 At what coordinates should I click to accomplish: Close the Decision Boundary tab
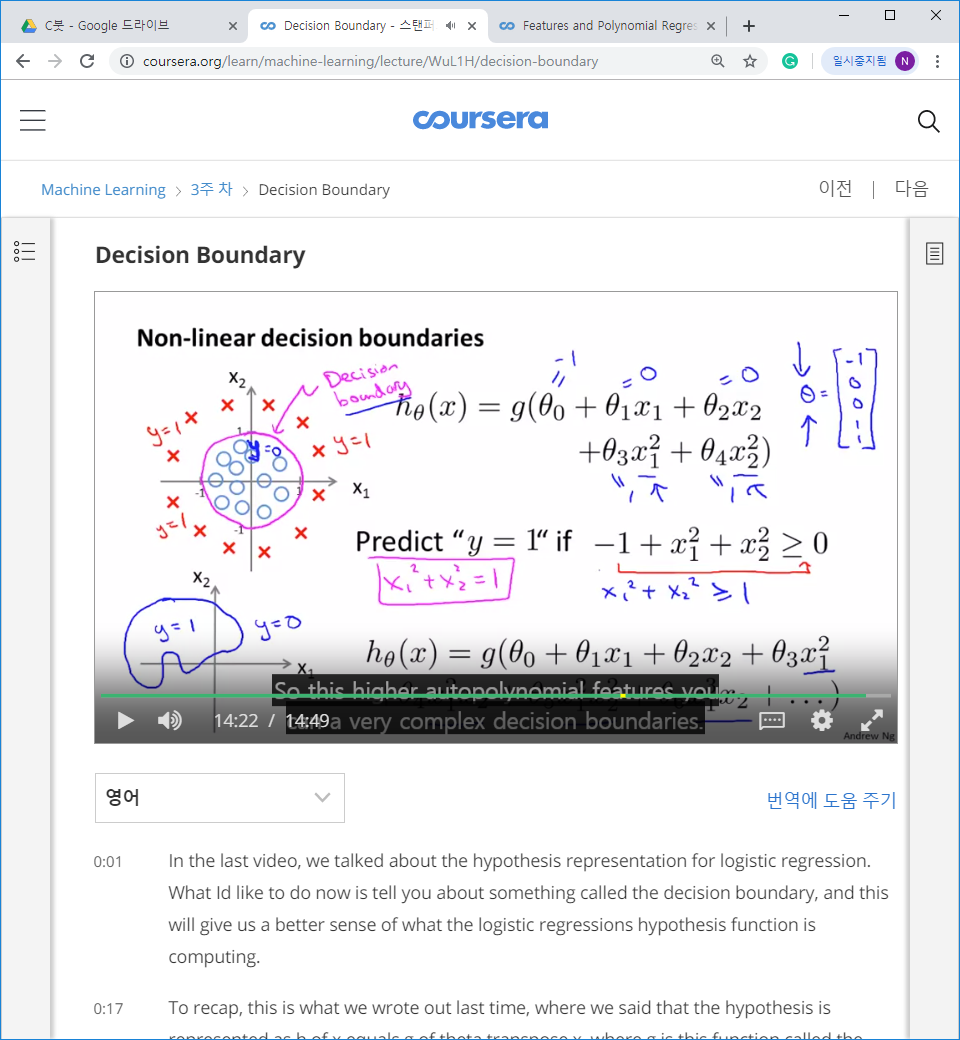[472, 26]
